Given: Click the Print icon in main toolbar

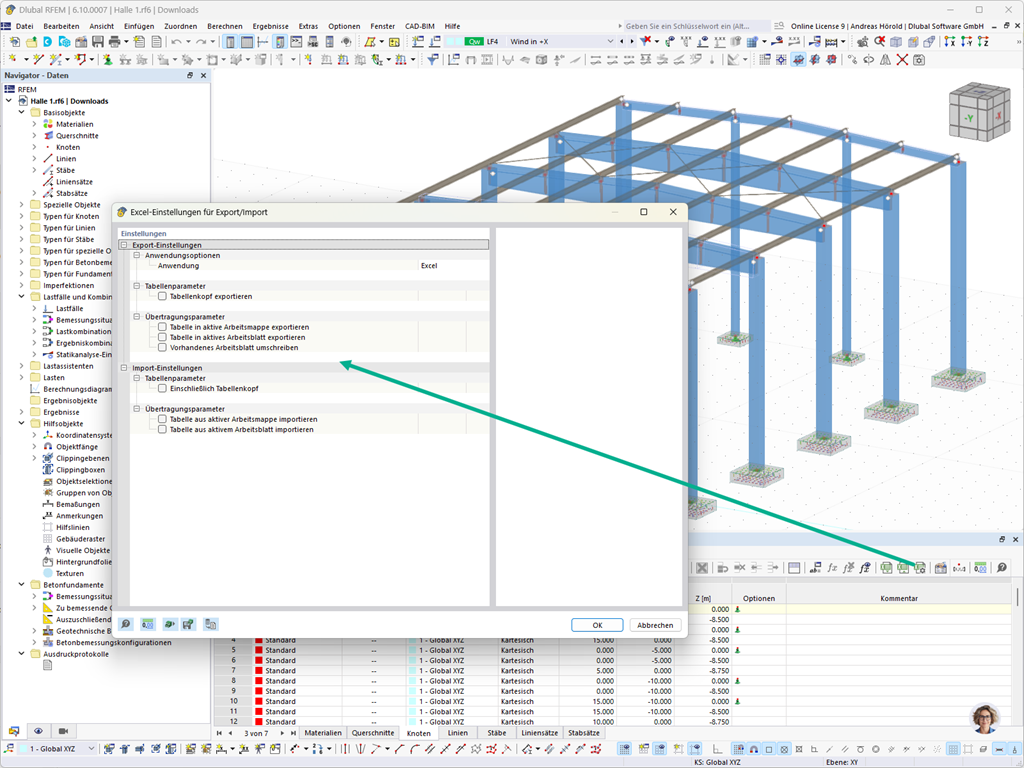Looking at the screenshot, I should pyautogui.click(x=114, y=42).
